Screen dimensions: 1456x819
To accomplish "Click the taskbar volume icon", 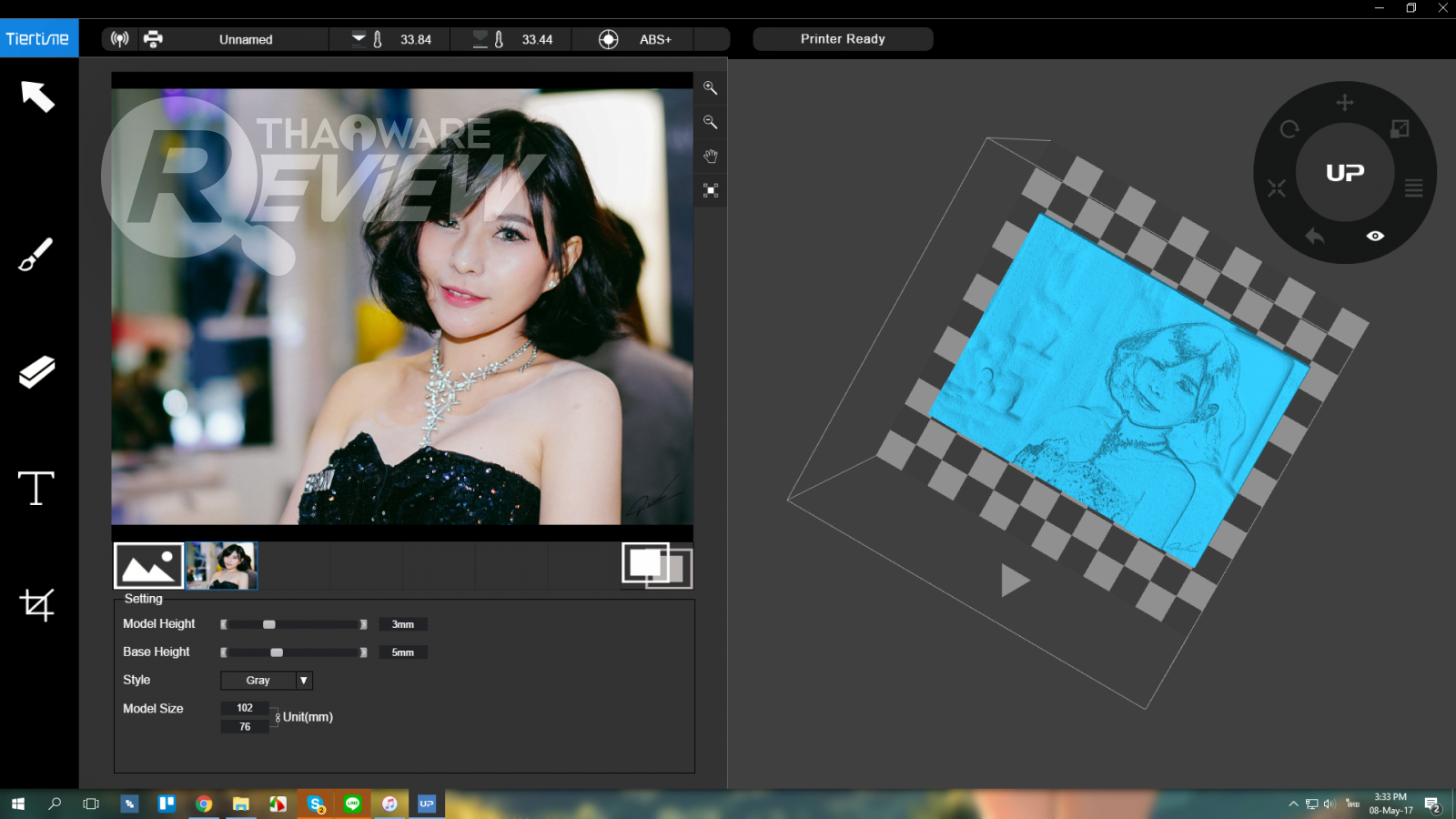I will (x=1330, y=804).
